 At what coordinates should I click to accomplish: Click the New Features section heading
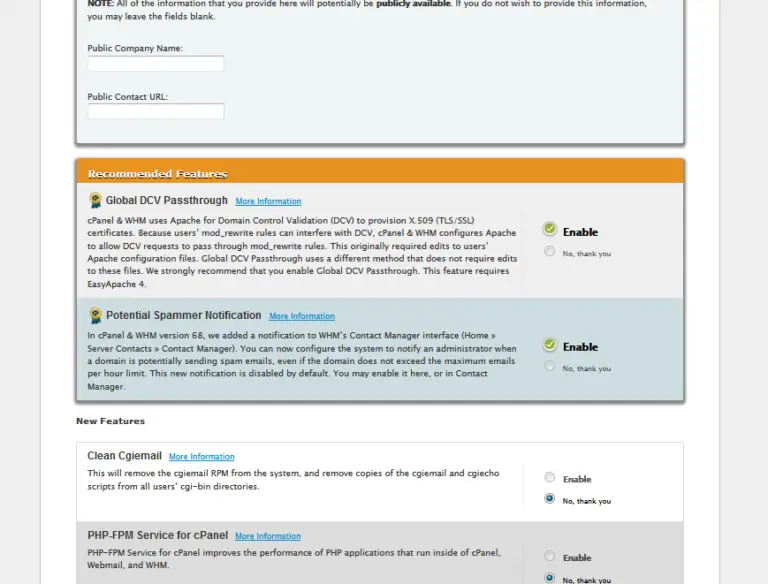pos(110,421)
